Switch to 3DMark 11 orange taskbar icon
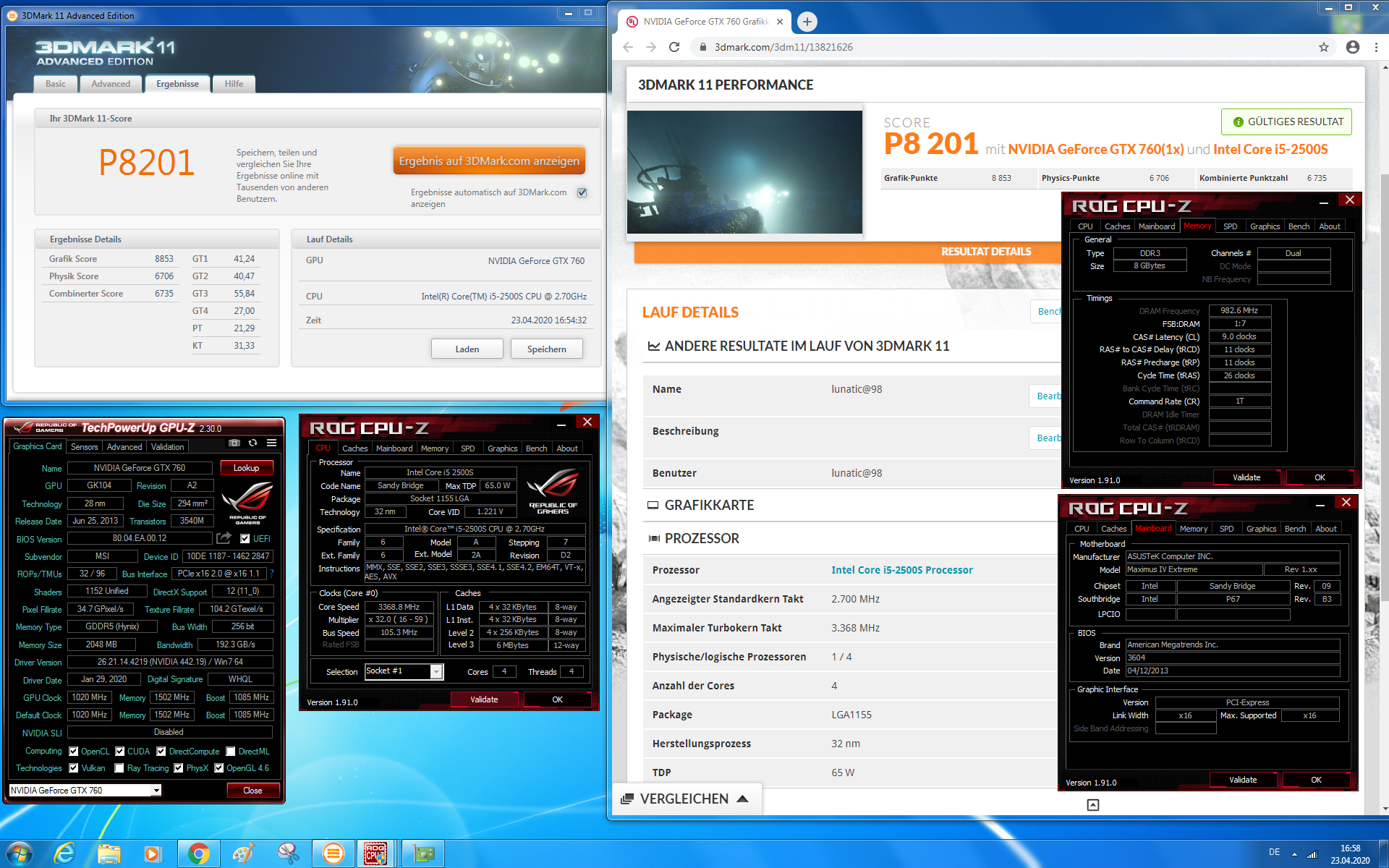1389x868 pixels. (x=334, y=854)
